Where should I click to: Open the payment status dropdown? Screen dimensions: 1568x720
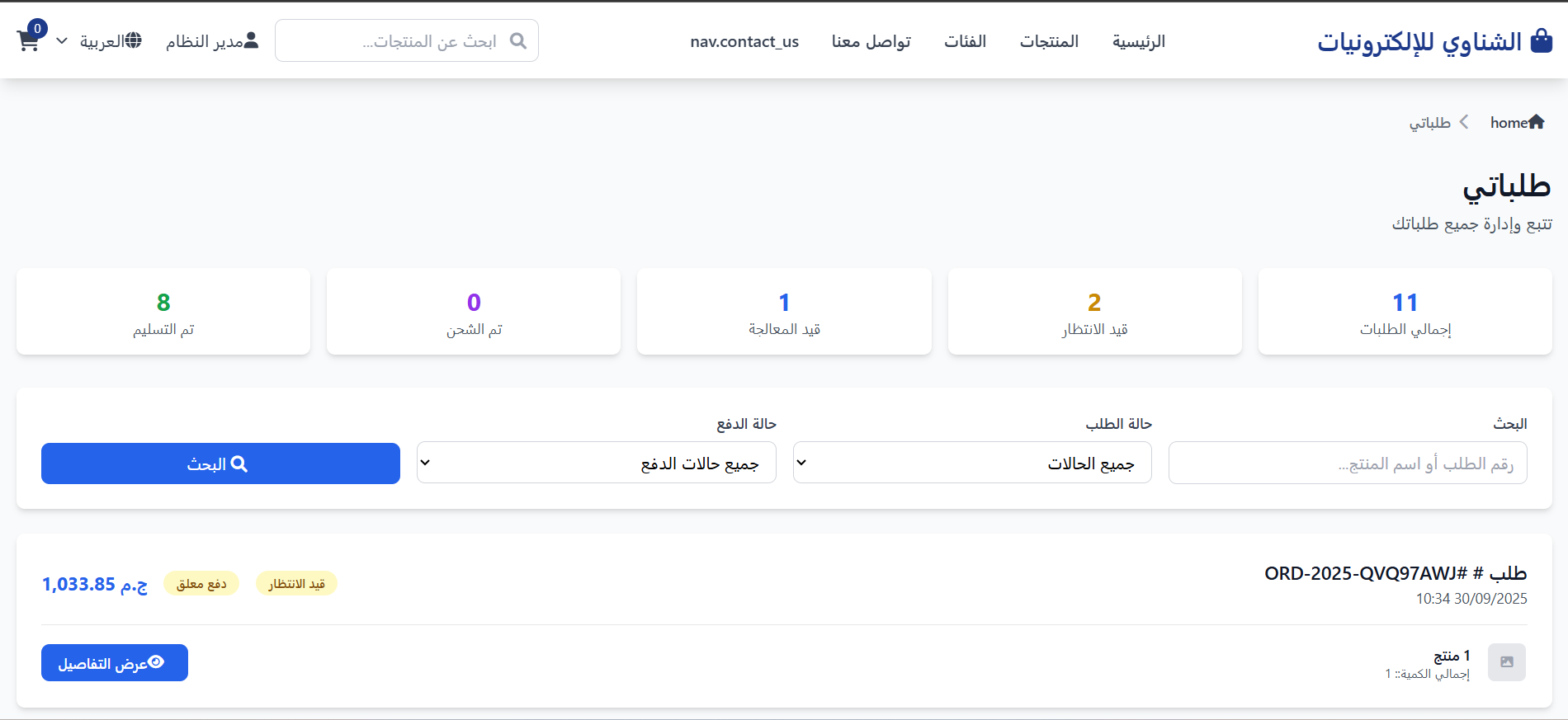tap(596, 463)
